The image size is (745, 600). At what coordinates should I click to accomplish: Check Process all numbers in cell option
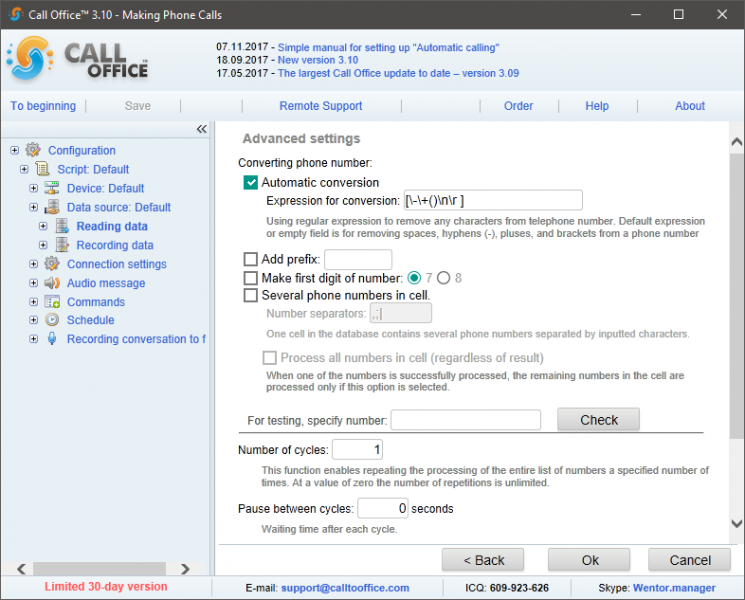[269, 357]
